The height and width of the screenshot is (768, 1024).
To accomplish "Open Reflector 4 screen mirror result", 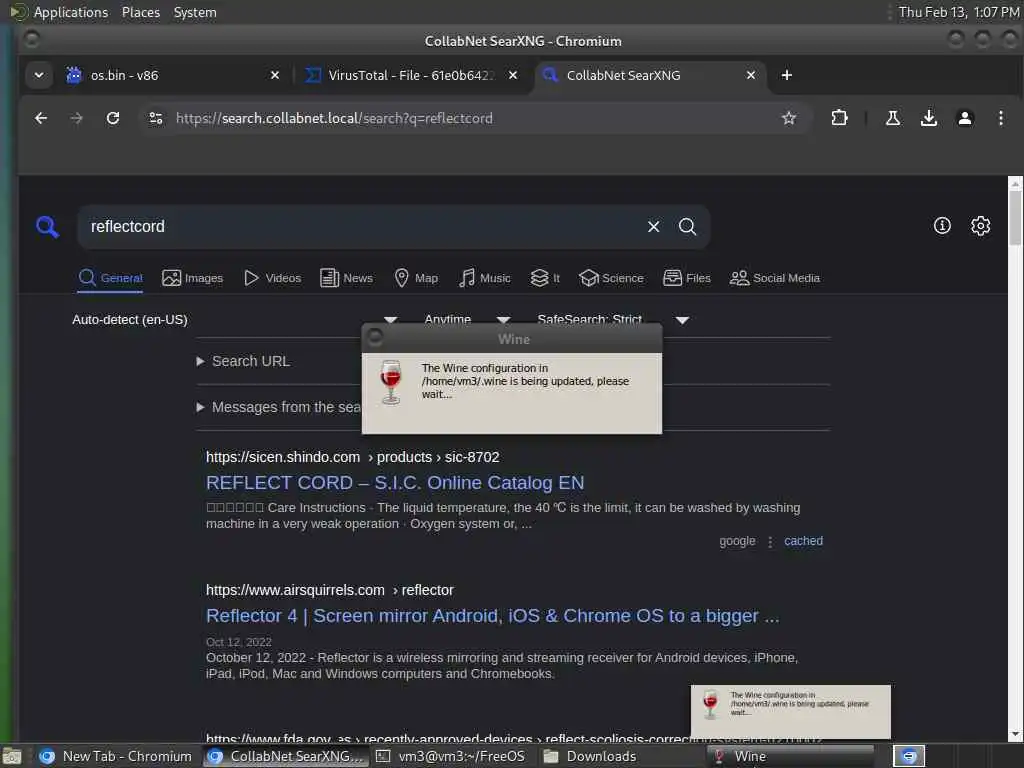I will [x=492, y=616].
